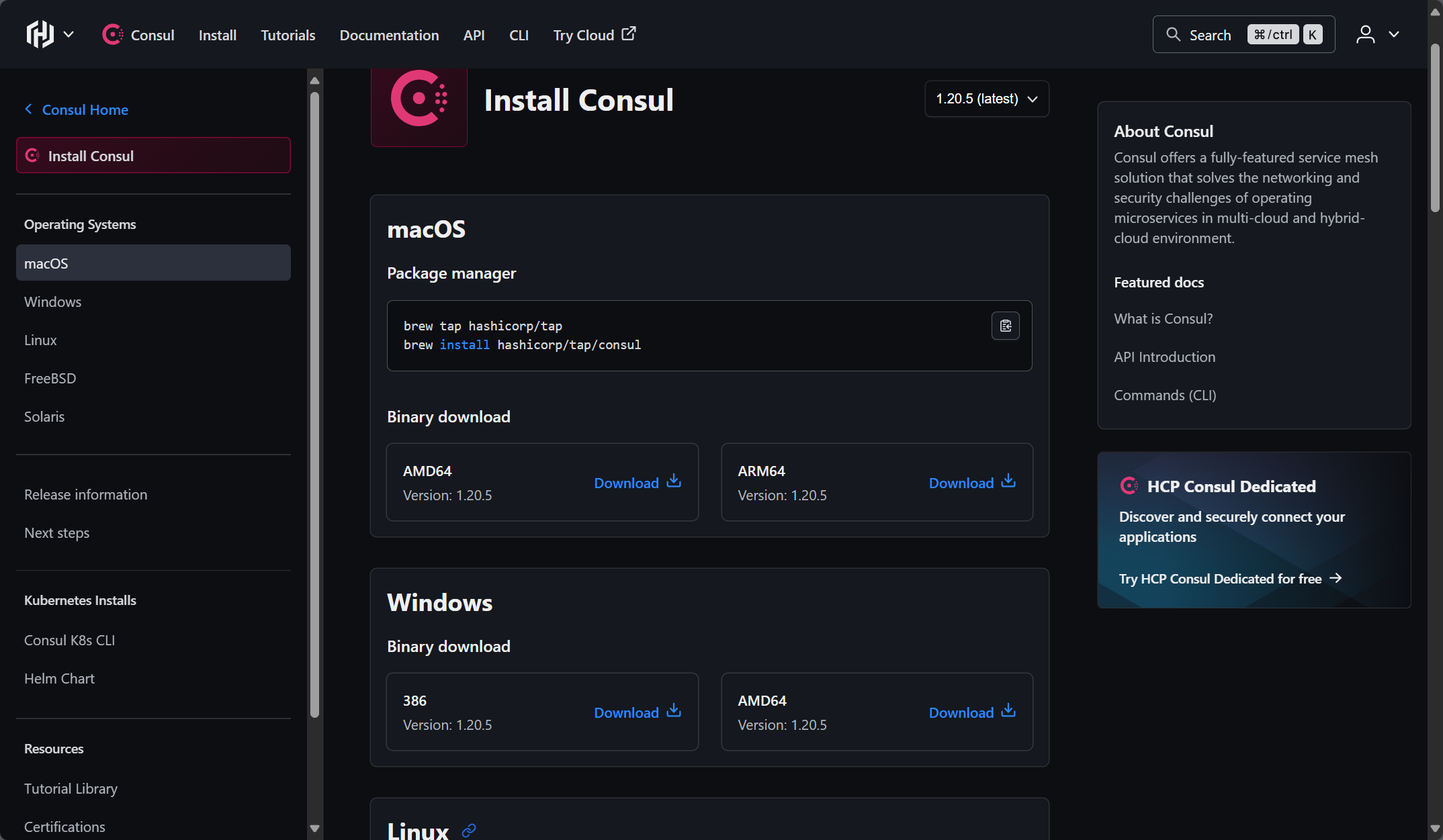Click the Linux heading permalink icon

pos(469,831)
